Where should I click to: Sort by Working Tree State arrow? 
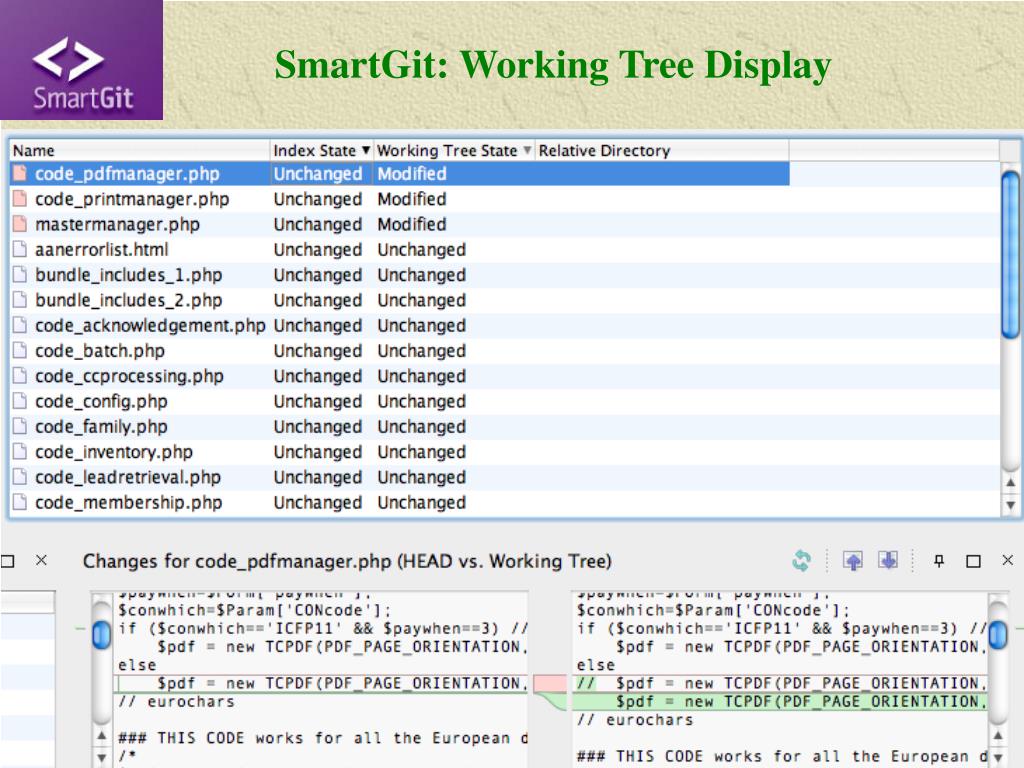(x=527, y=150)
